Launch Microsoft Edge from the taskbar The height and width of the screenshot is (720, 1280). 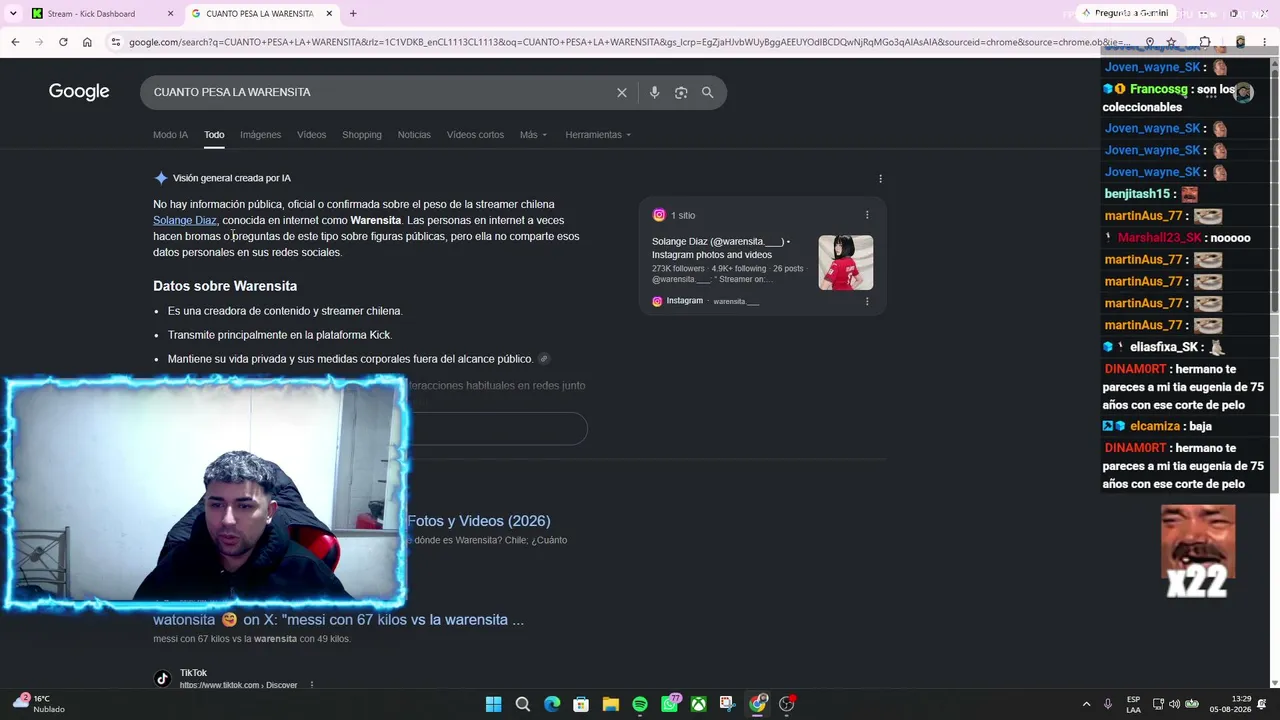(552, 704)
